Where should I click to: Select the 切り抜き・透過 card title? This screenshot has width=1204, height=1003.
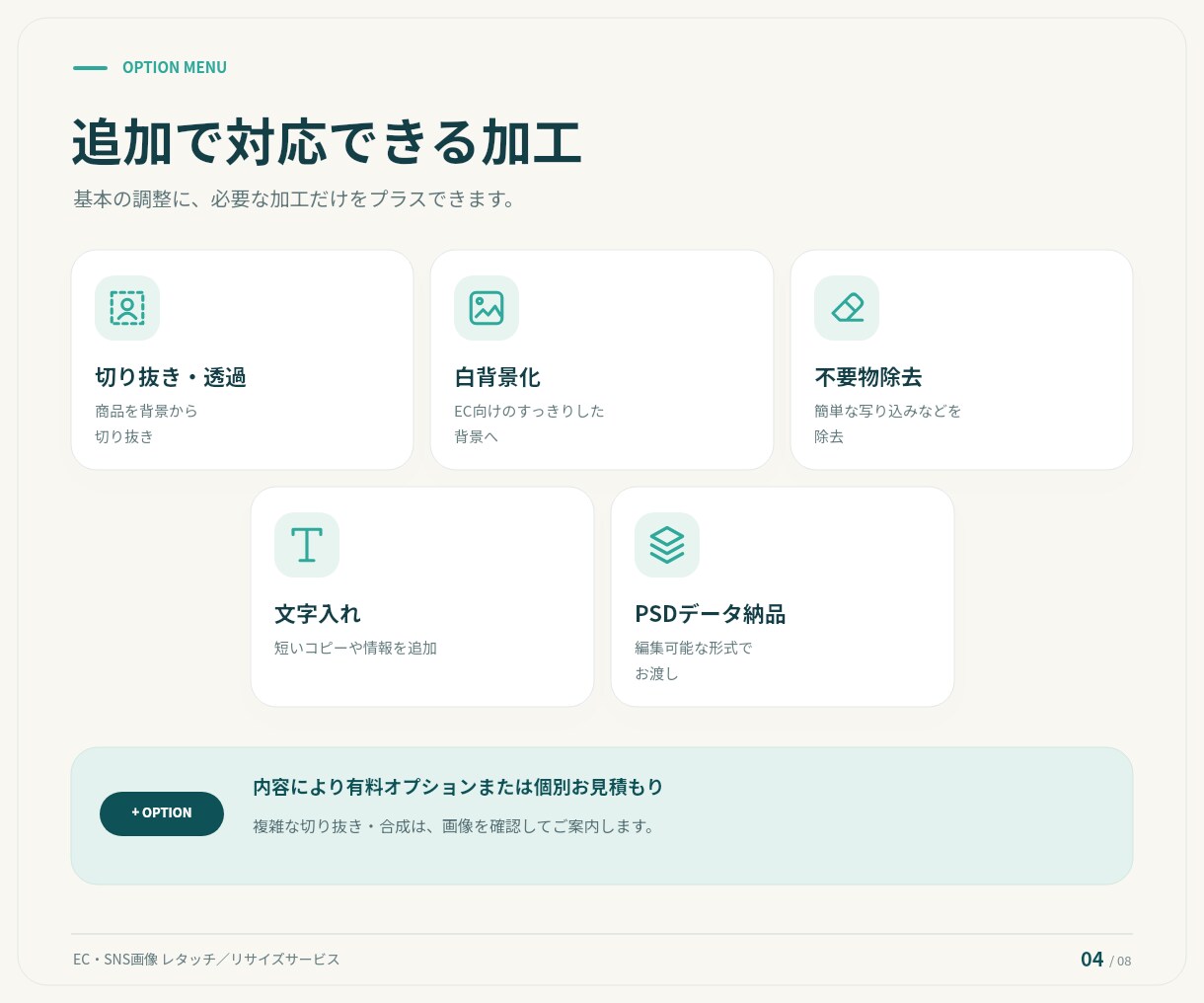click(171, 377)
